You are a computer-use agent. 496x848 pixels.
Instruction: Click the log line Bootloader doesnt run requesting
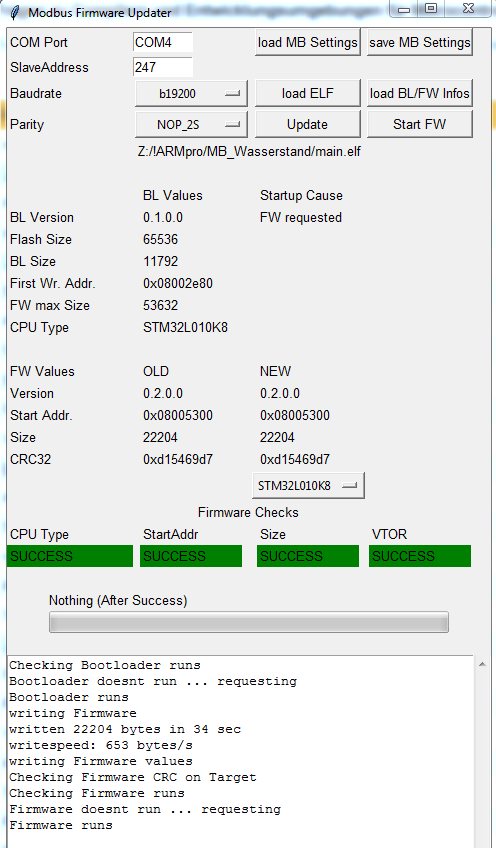tap(153, 681)
